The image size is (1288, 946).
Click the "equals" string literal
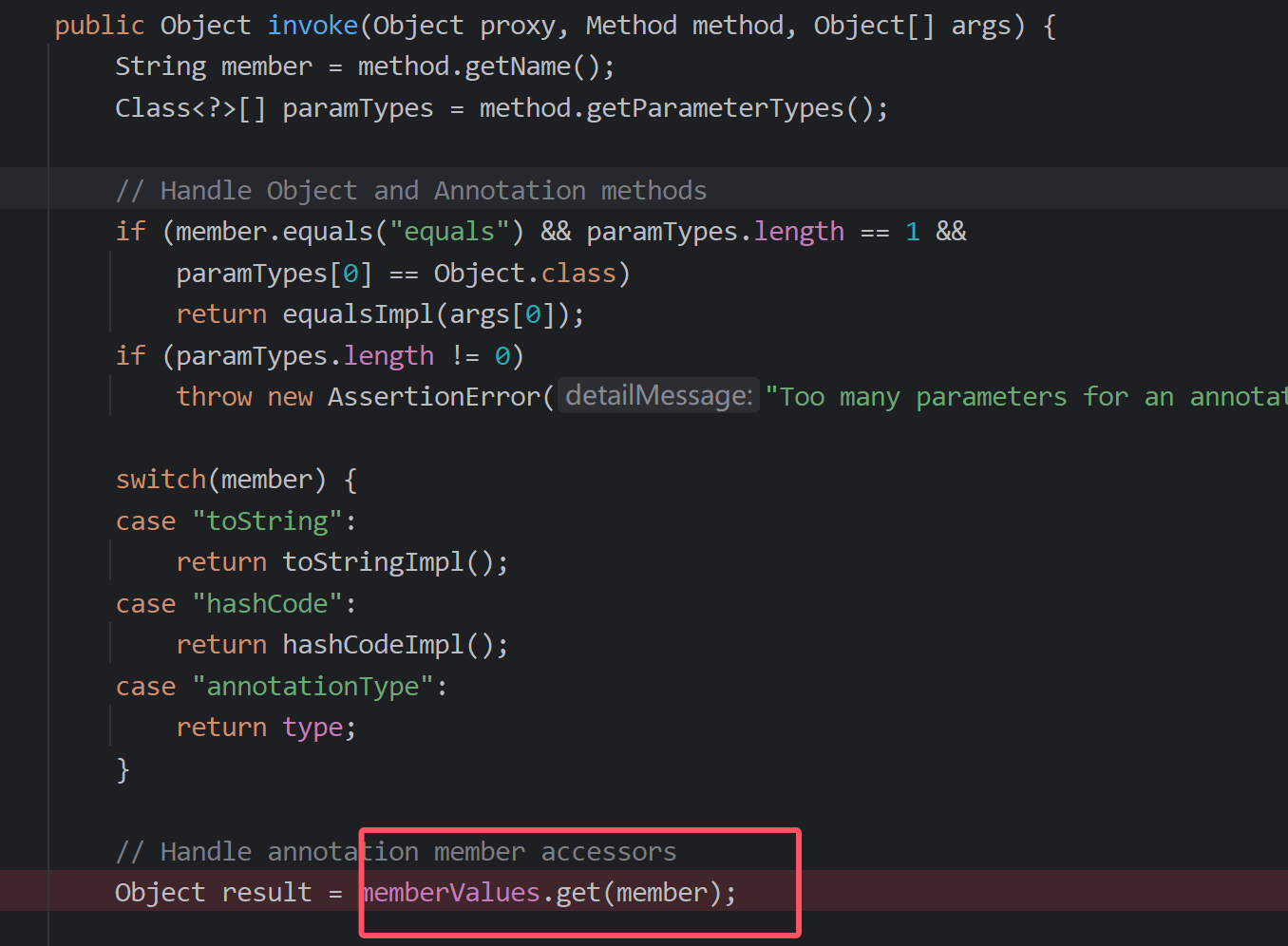449,232
